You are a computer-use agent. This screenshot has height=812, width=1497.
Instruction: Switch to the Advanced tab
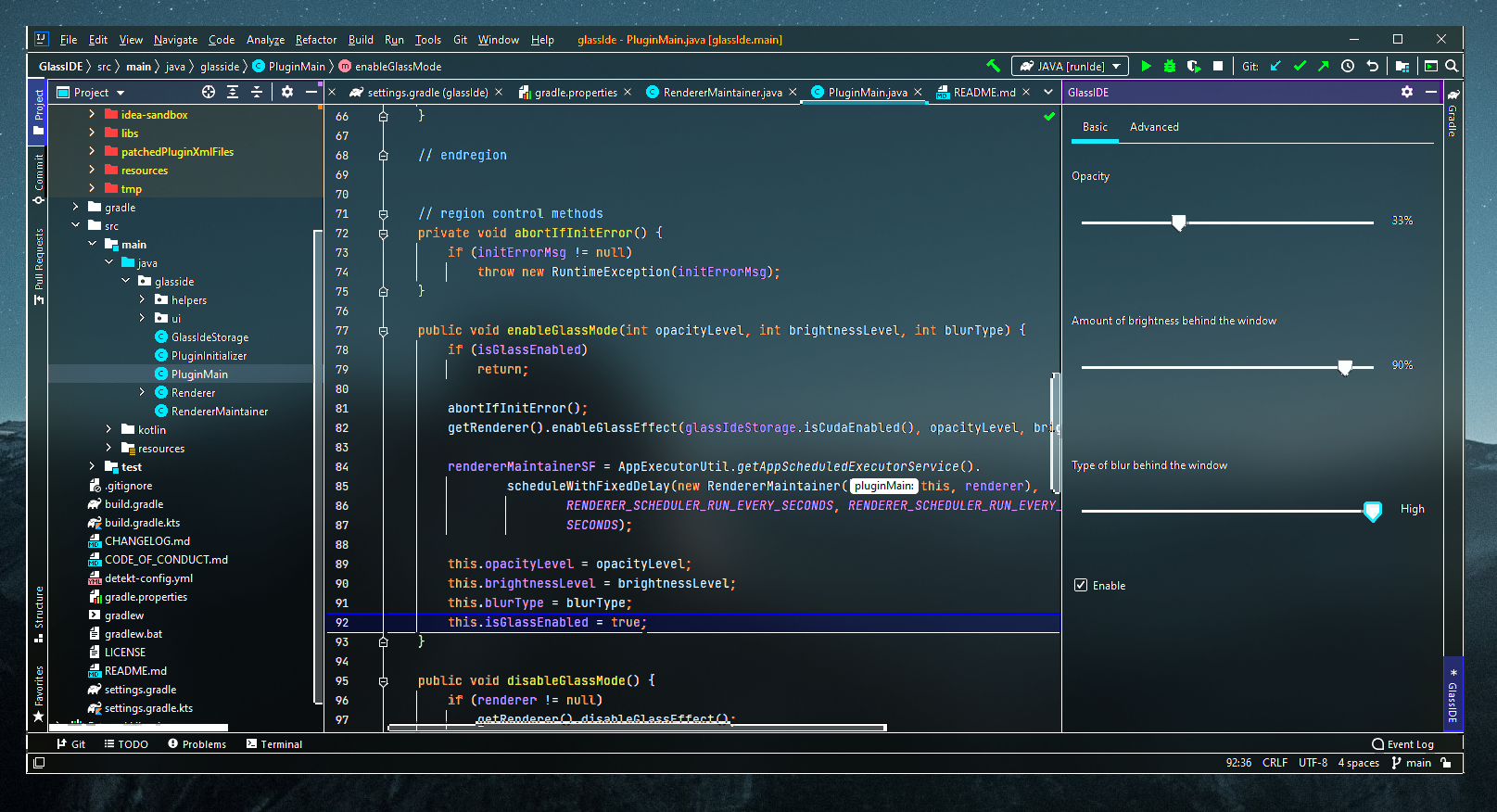(1154, 127)
